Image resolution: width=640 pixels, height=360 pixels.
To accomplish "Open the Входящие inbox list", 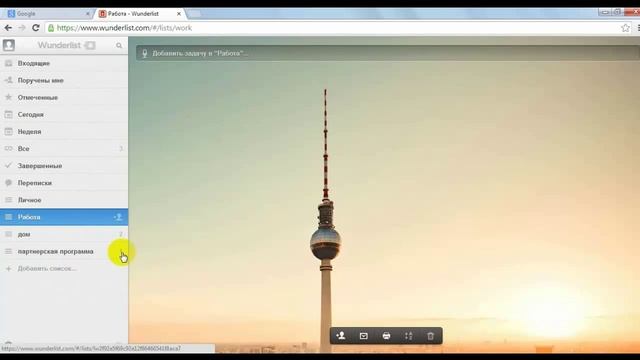I will (64, 63).
